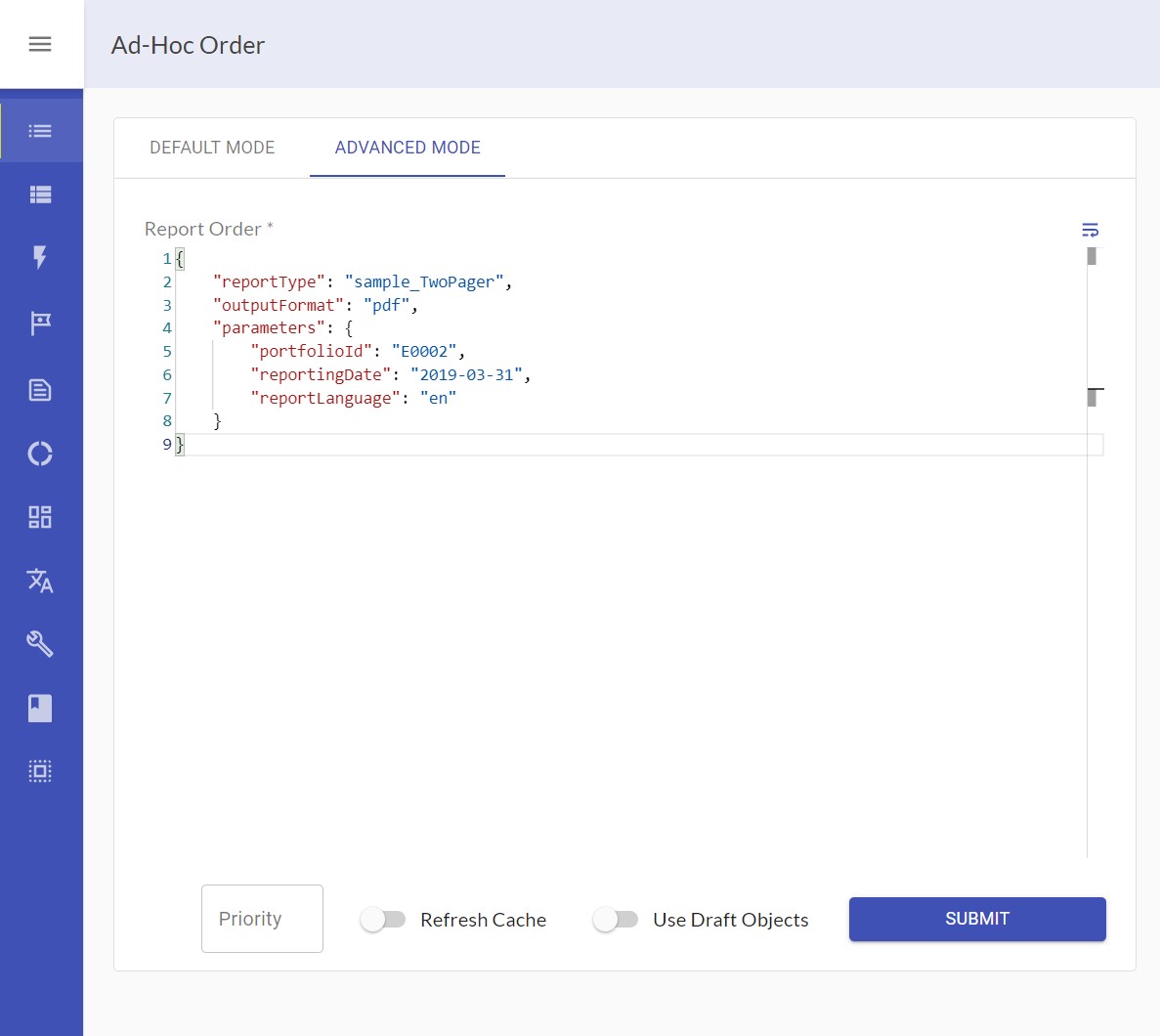Screen dimensions: 1160x1036
Task: Click the editor's vertical scrollbar thumb
Action: tap(1092, 257)
